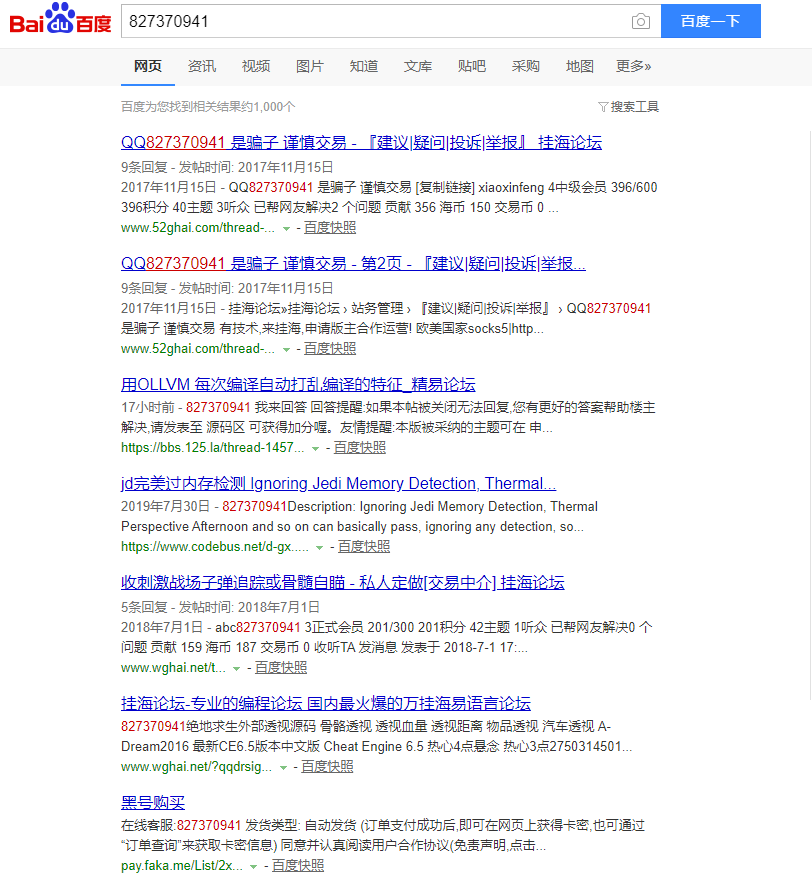Click the Baidu logo
This screenshot has height=881, width=812.
pos(61,20)
